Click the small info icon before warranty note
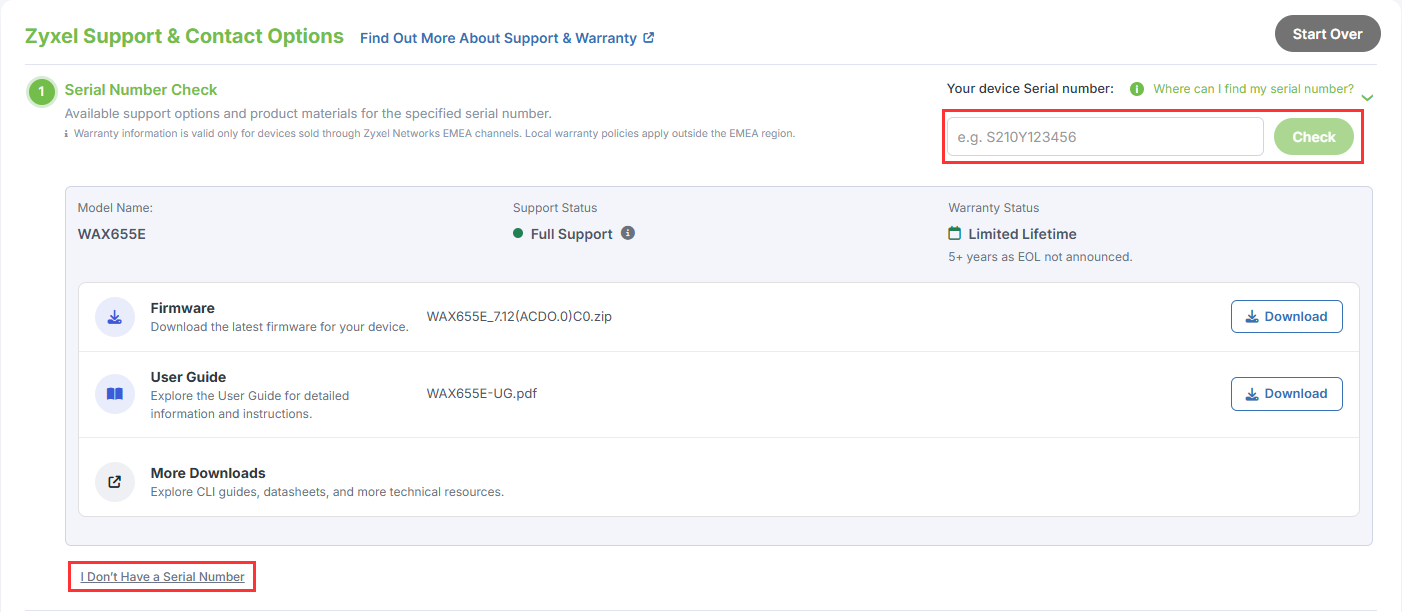 tap(67, 134)
